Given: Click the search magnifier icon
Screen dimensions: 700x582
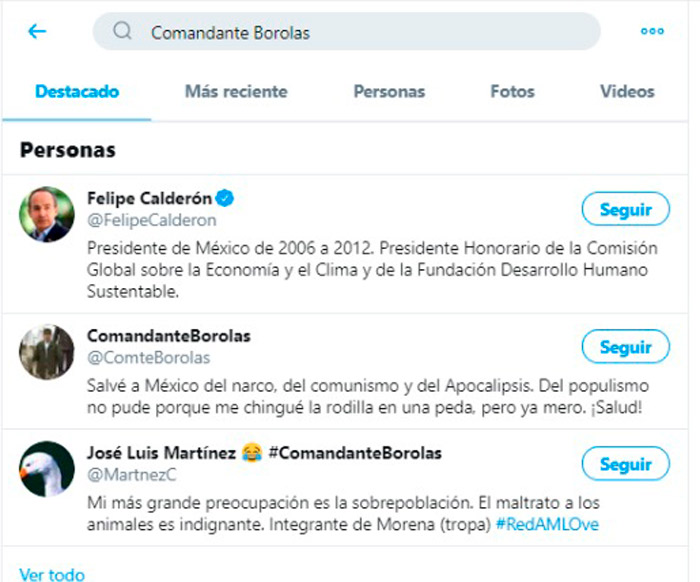Looking at the screenshot, I should pyautogui.click(x=123, y=32).
